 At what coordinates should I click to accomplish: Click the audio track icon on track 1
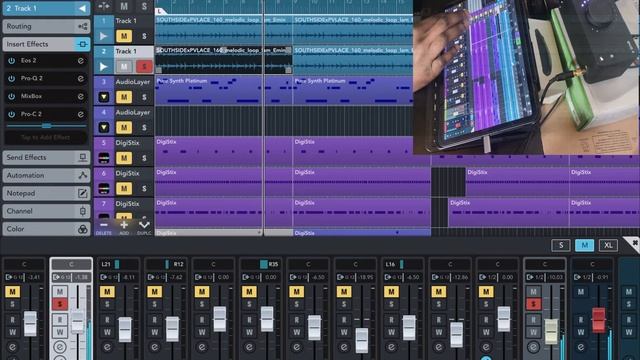coord(104,36)
